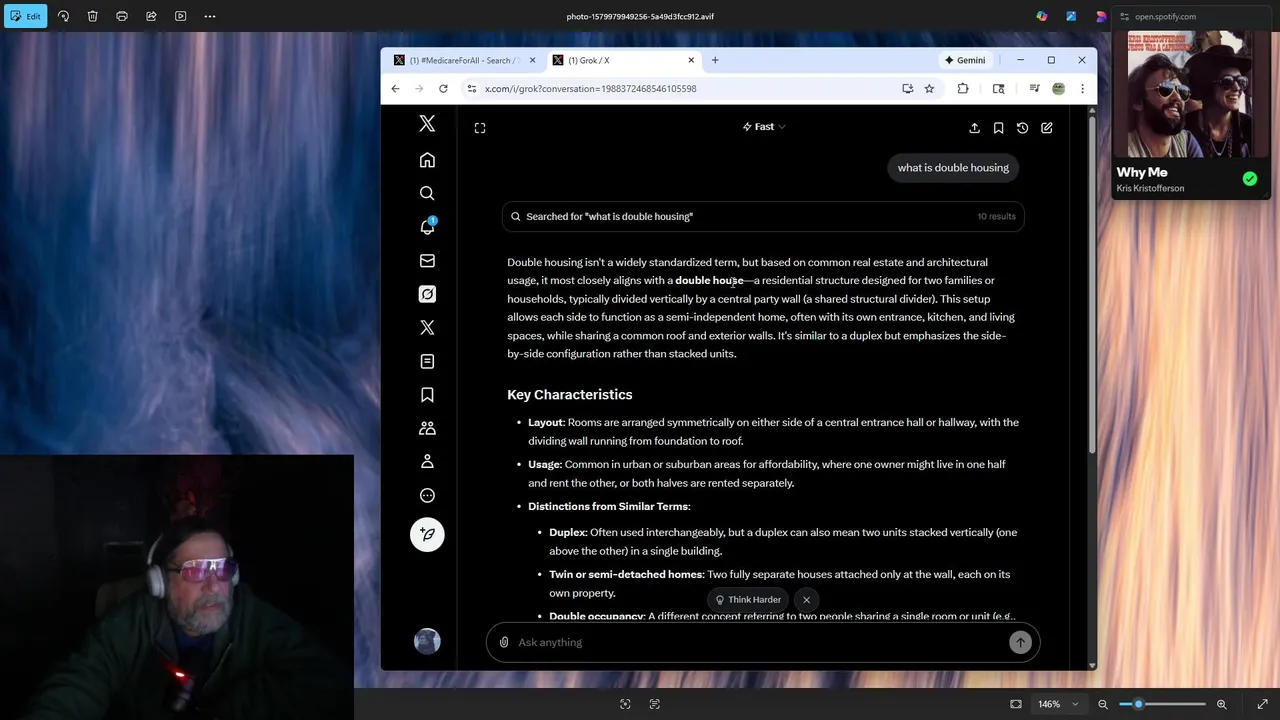Image resolution: width=1280 pixels, height=720 pixels.
Task: Open Chrome three-dot menu
Action: [x=1082, y=88]
